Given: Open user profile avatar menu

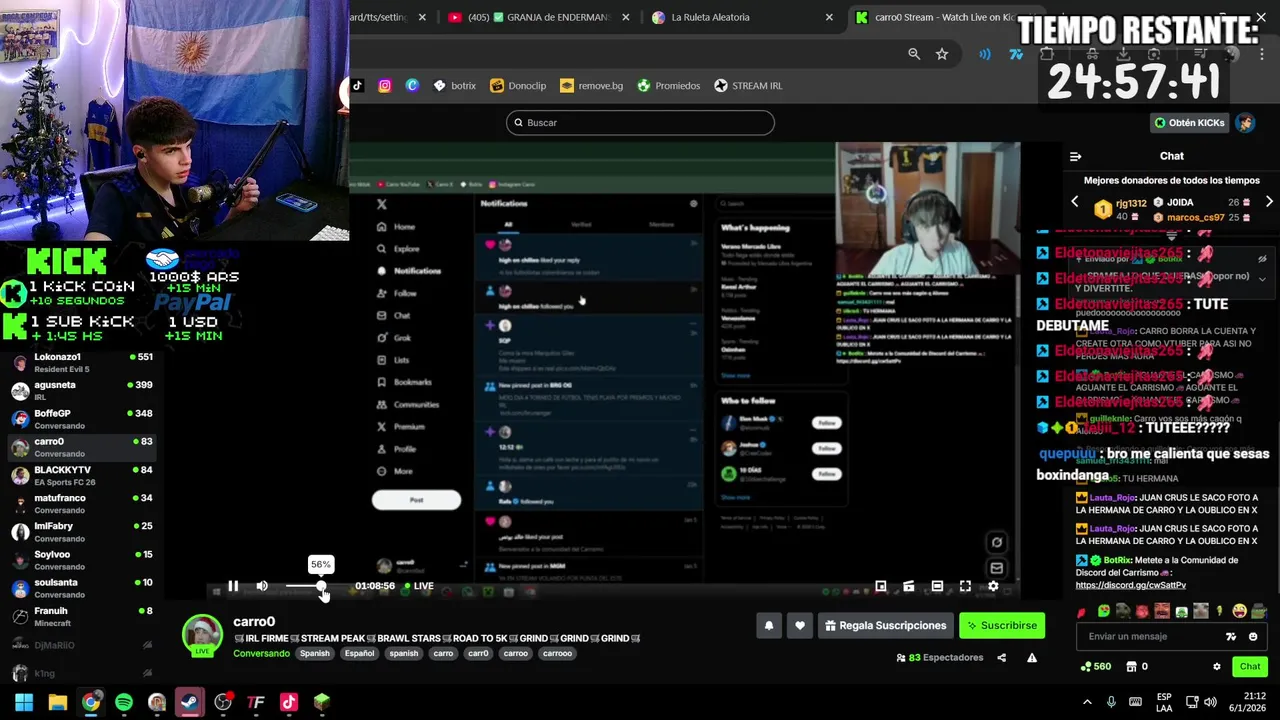Looking at the screenshot, I should (x=1245, y=123).
